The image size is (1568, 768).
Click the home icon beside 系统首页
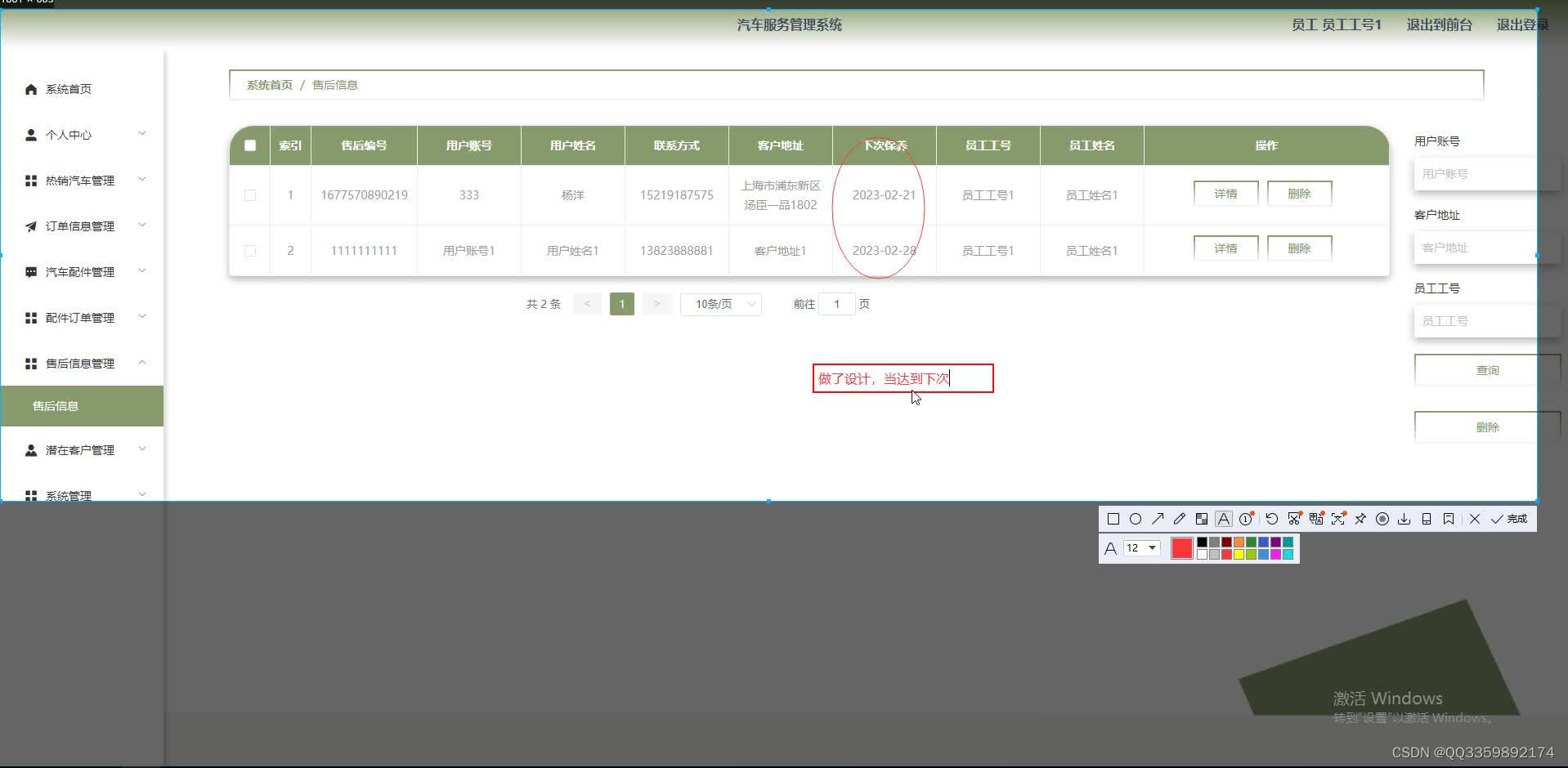[31, 89]
